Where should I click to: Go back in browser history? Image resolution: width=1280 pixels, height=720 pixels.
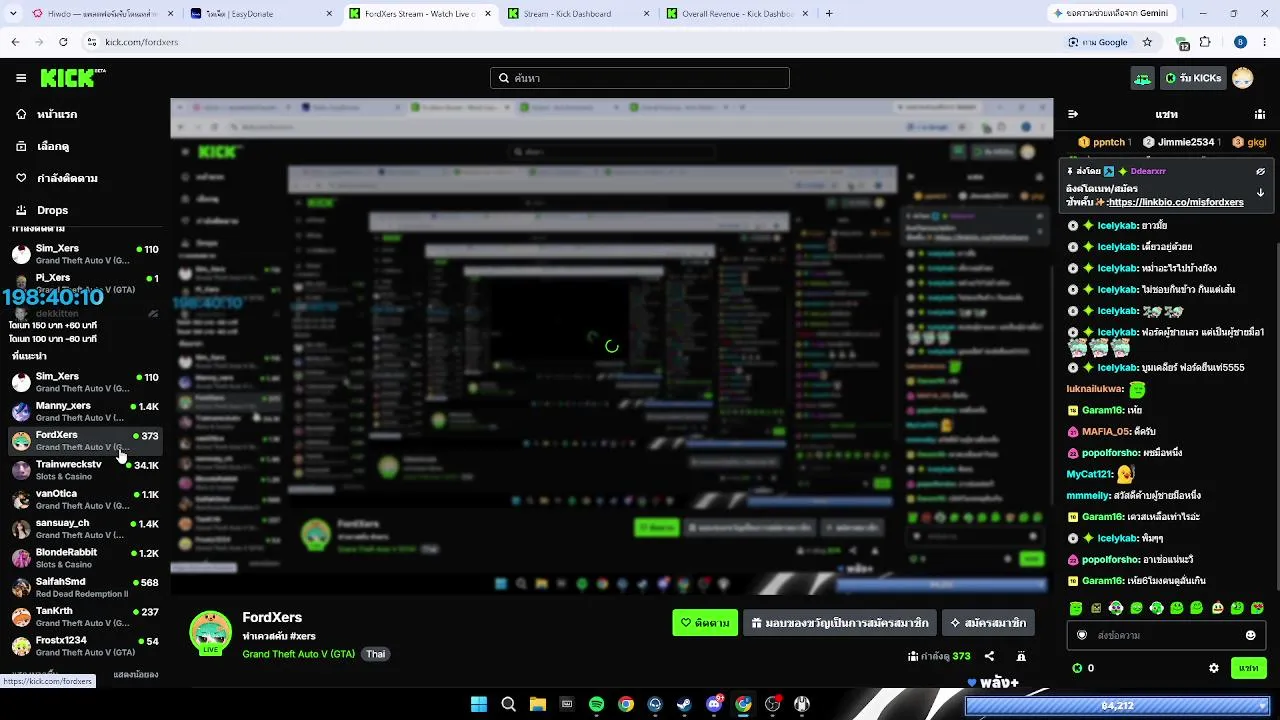coord(15,42)
